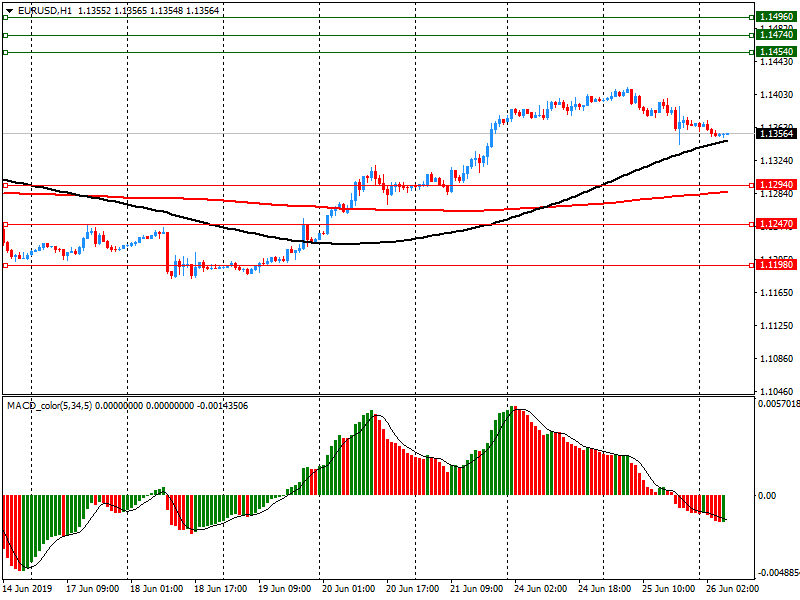Open the EURUSD,H1 chart dropdown triangle
The width and height of the screenshot is (800, 600).
10,11
